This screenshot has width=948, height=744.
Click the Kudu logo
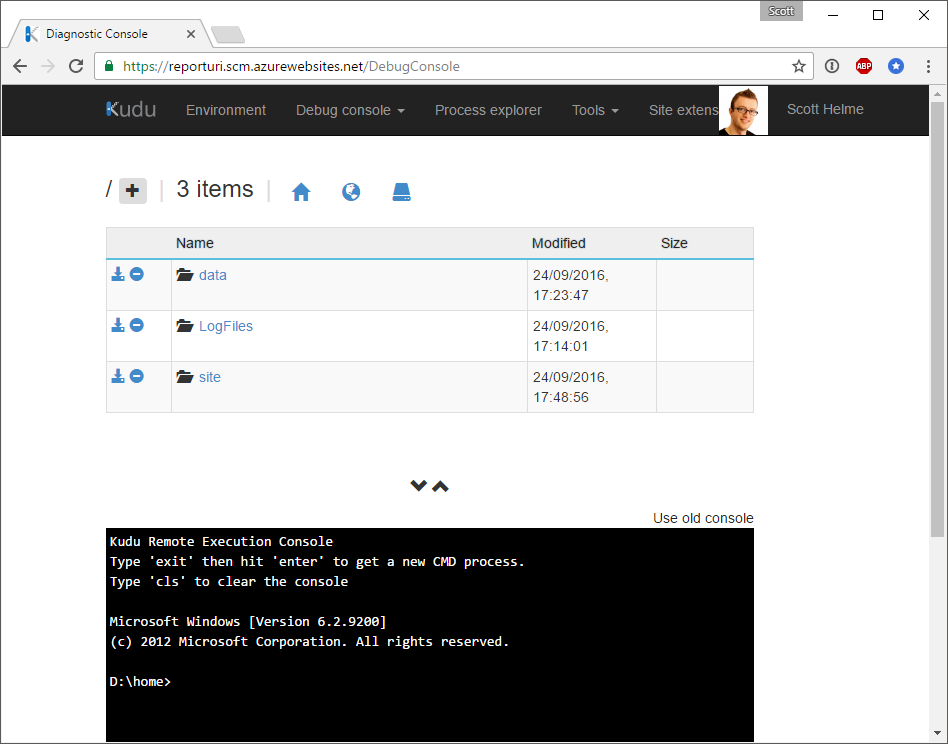pyautogui.click(x=130, y=110)
